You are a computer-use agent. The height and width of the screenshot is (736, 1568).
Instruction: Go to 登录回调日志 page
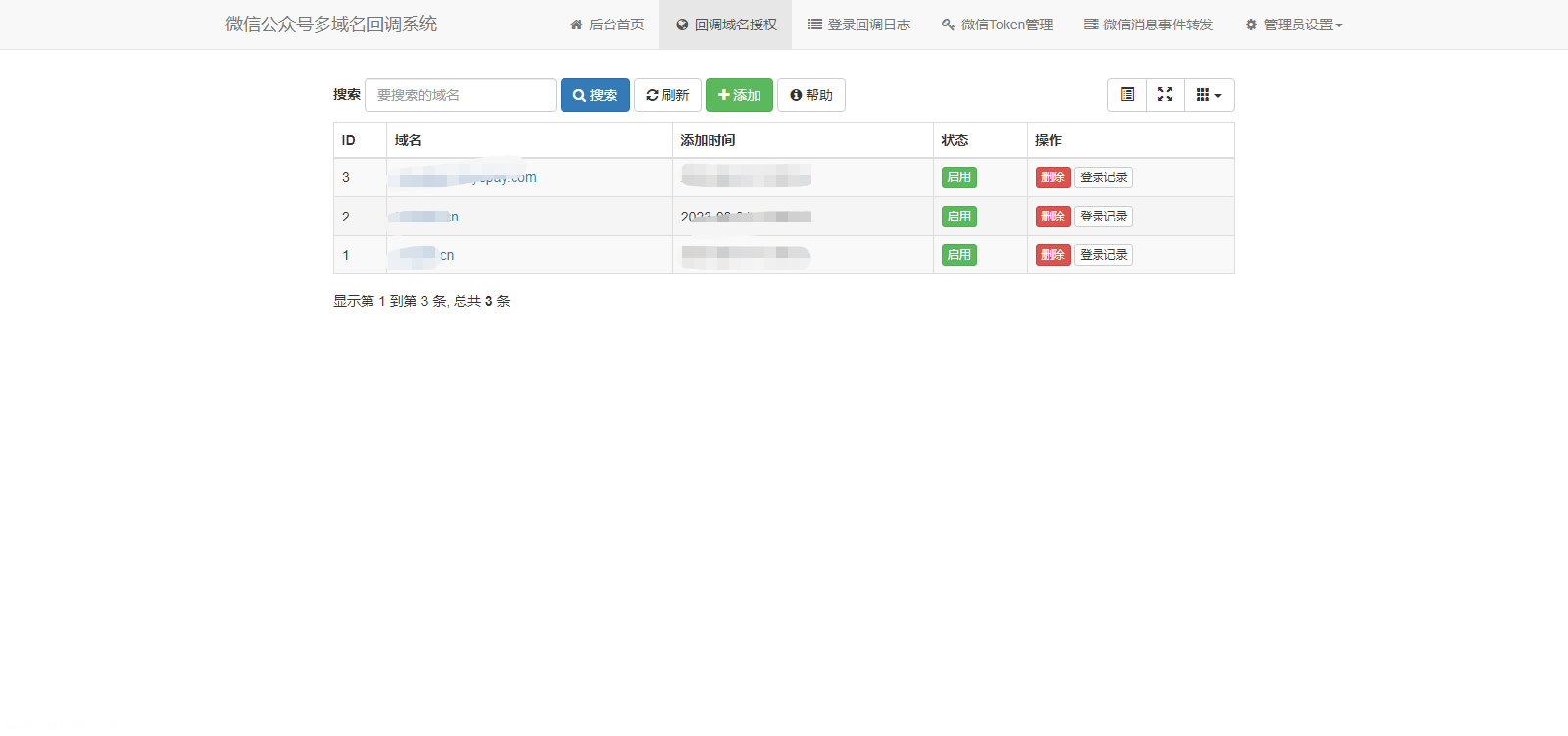click(x=858, y=25)
